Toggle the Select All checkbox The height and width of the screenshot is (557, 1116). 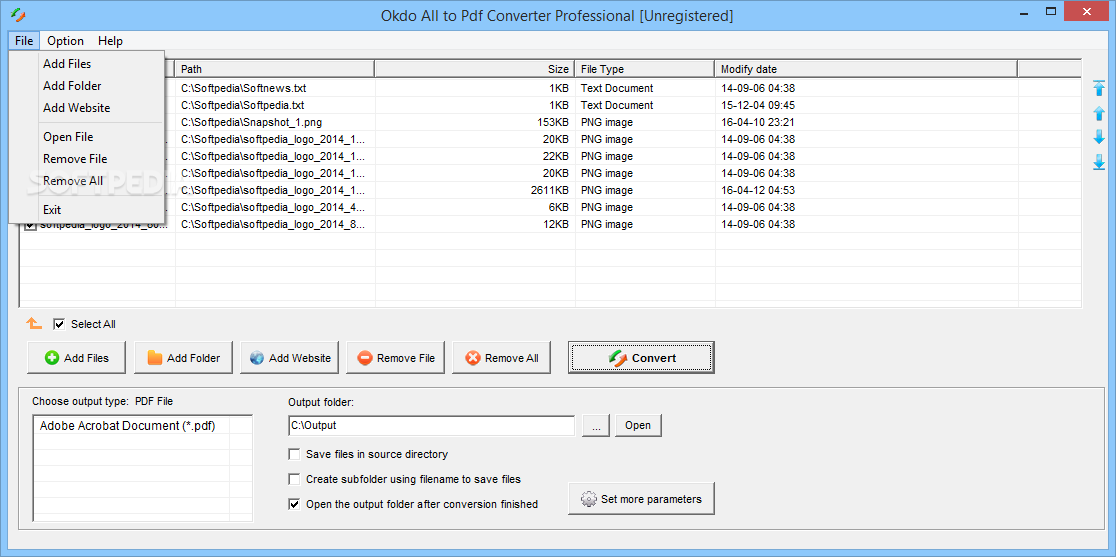tap(59, 324)
